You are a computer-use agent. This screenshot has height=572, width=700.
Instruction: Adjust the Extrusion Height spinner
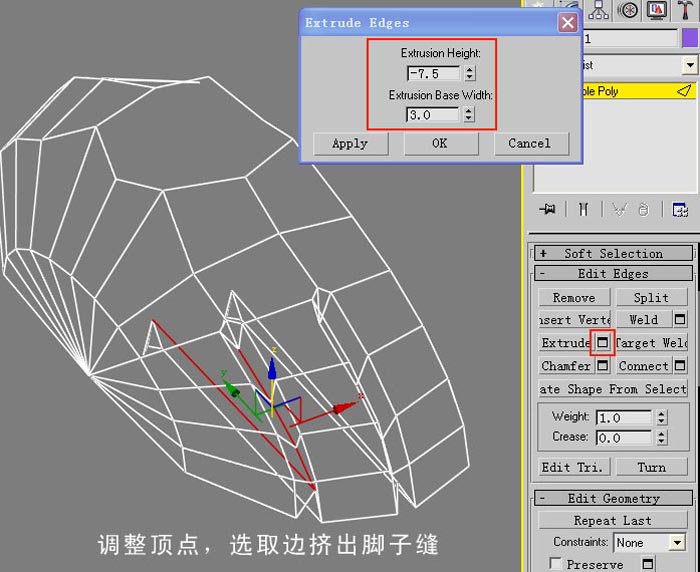(x=470, y=73)
